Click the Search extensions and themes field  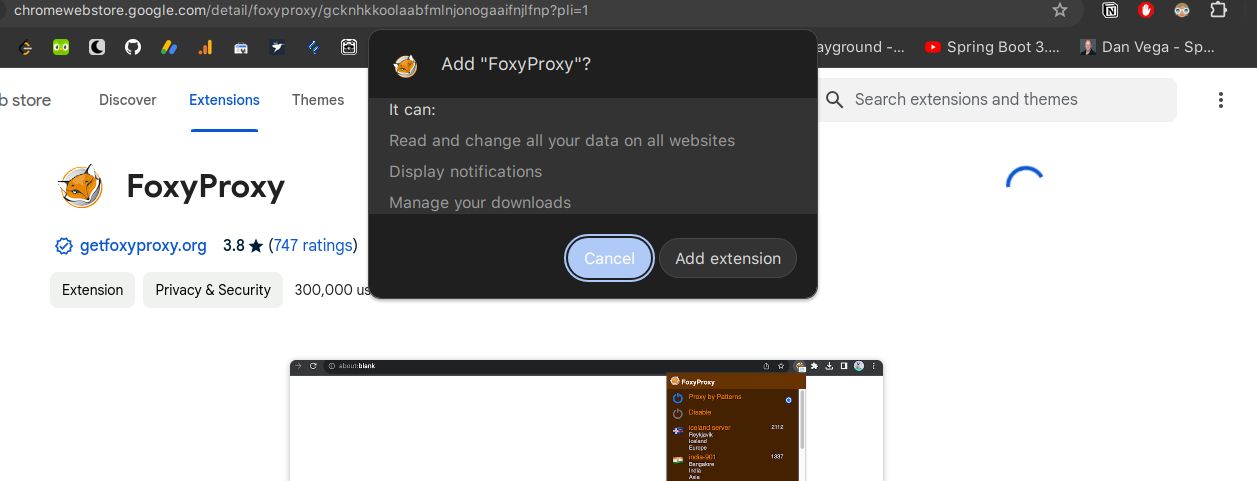[x=997, y=100]
